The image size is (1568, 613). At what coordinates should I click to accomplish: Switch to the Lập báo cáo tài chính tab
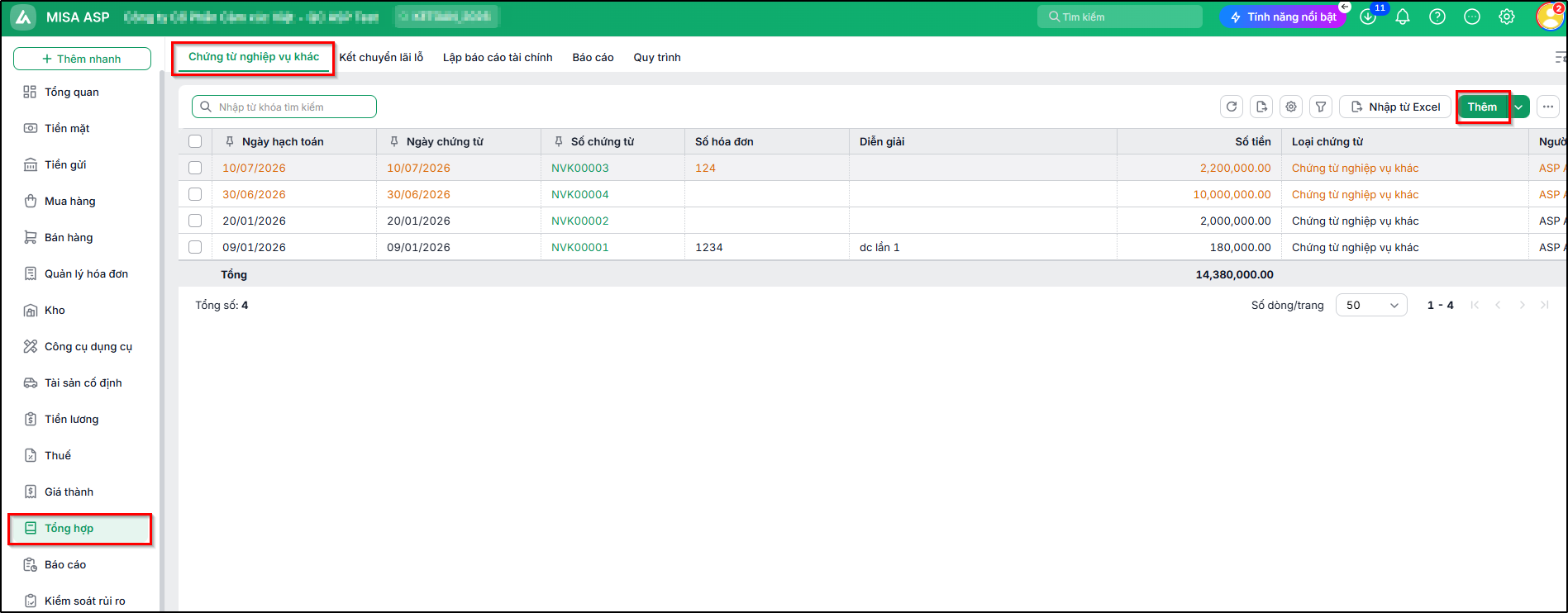[x=498, y=57]
